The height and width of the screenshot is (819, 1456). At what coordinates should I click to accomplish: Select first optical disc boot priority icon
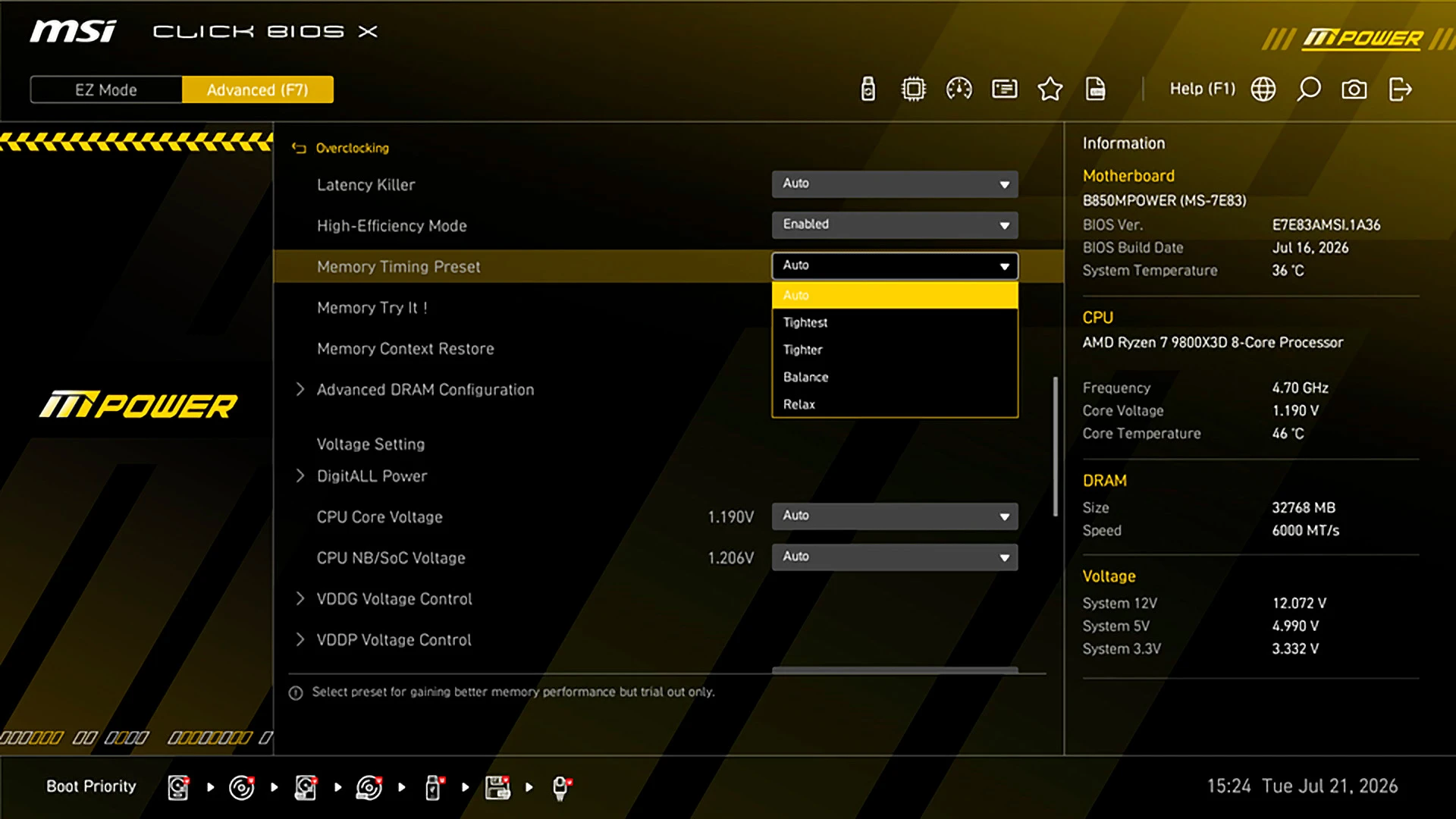(242, 787)
